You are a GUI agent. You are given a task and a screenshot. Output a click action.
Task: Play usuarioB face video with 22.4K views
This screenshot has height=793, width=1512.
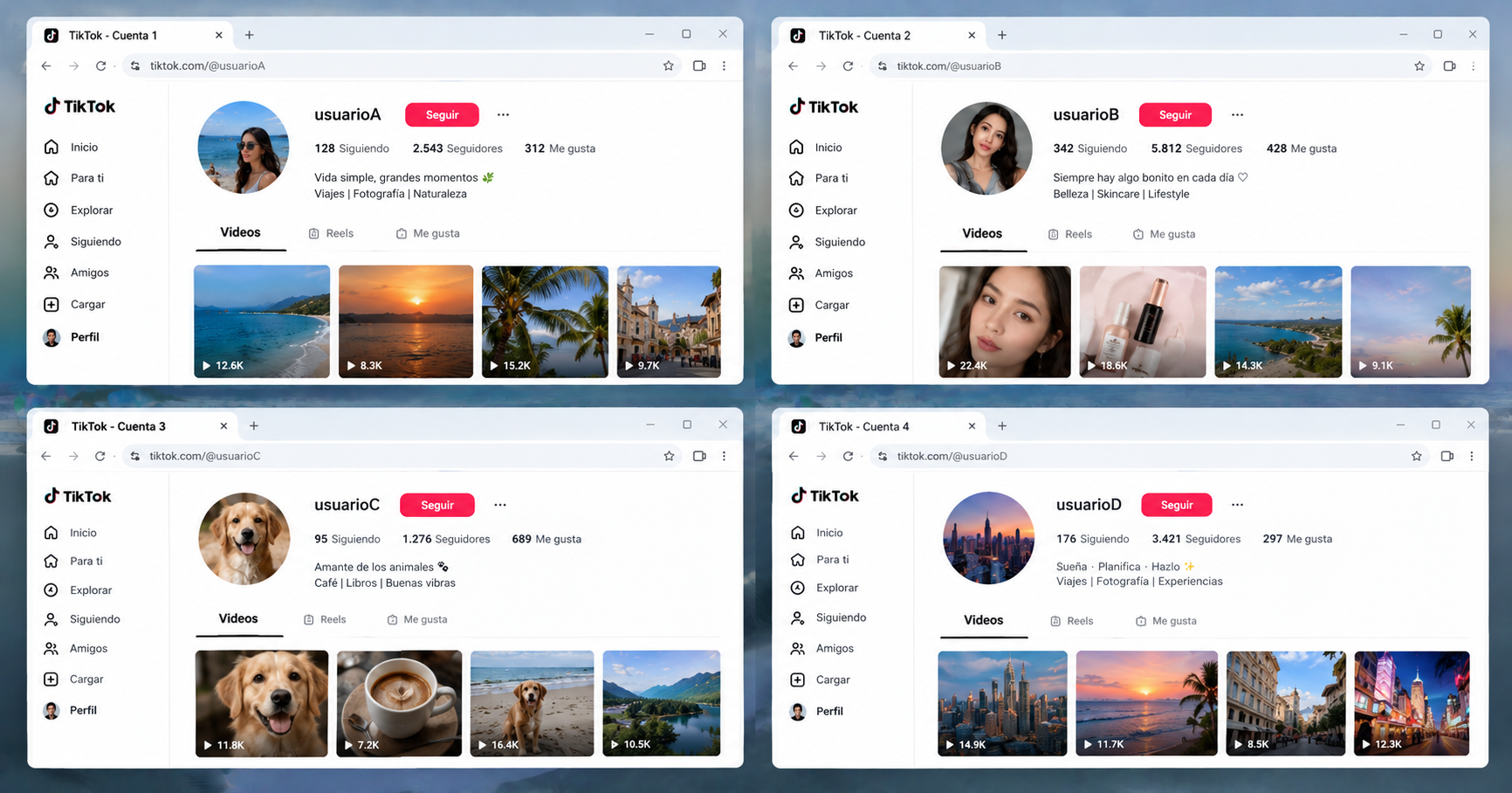coord(1005,321)
